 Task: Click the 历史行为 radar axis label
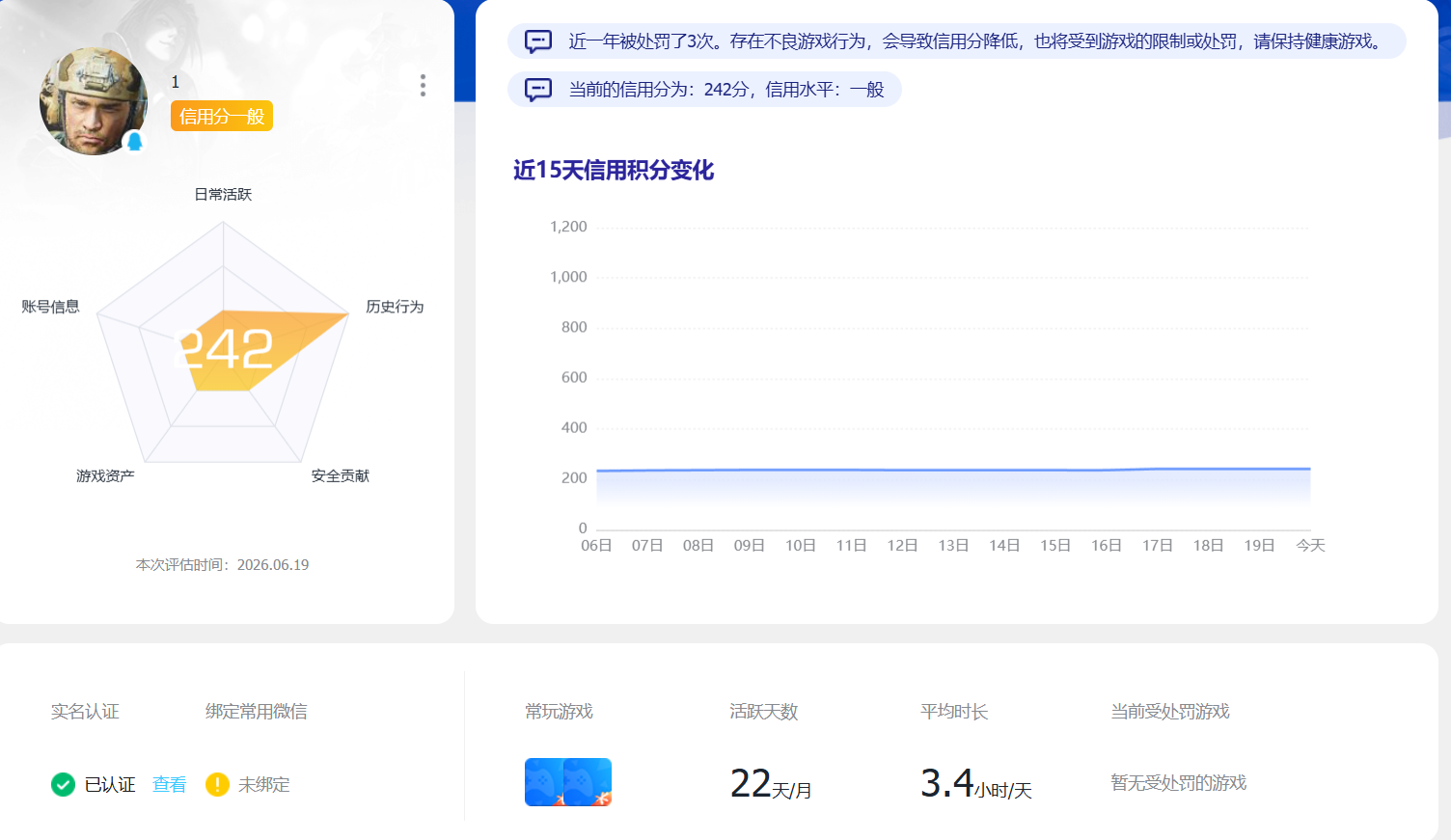[395, 306]
